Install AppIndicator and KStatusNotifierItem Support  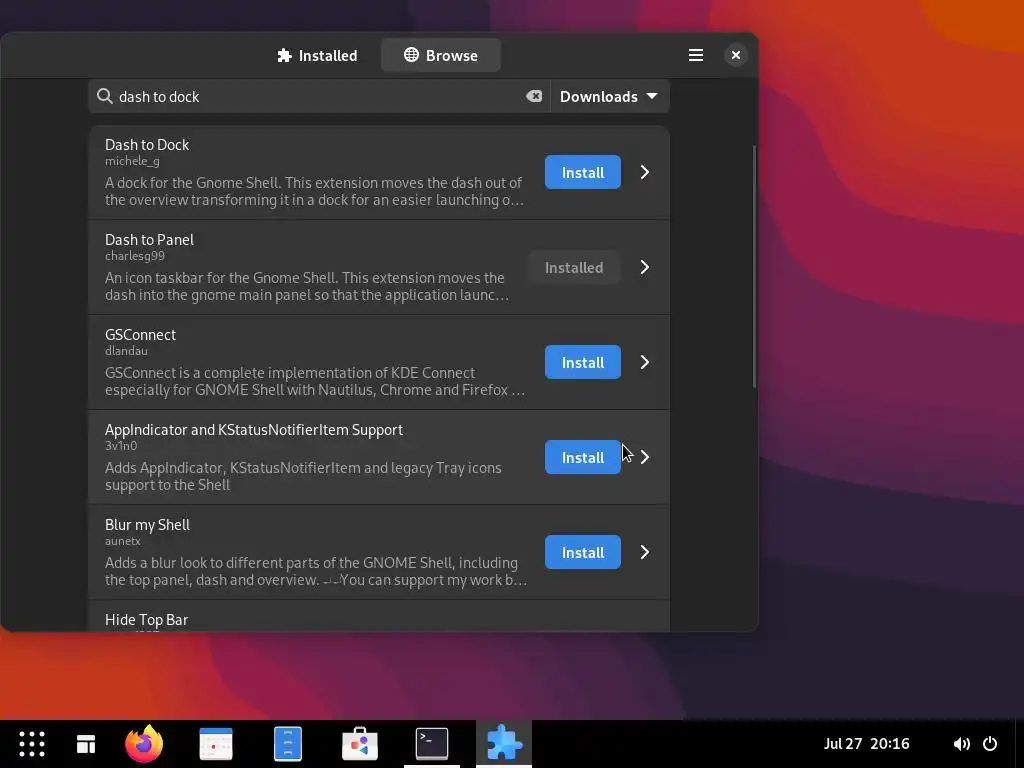pos(583,458)
